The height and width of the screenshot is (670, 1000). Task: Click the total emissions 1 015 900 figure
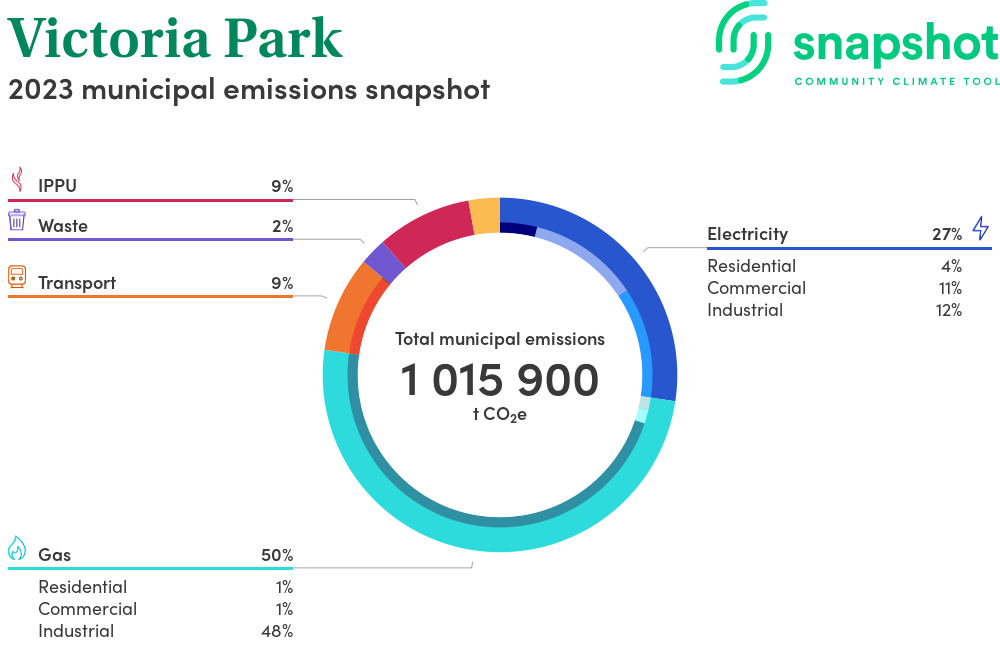tap(500, 381)
